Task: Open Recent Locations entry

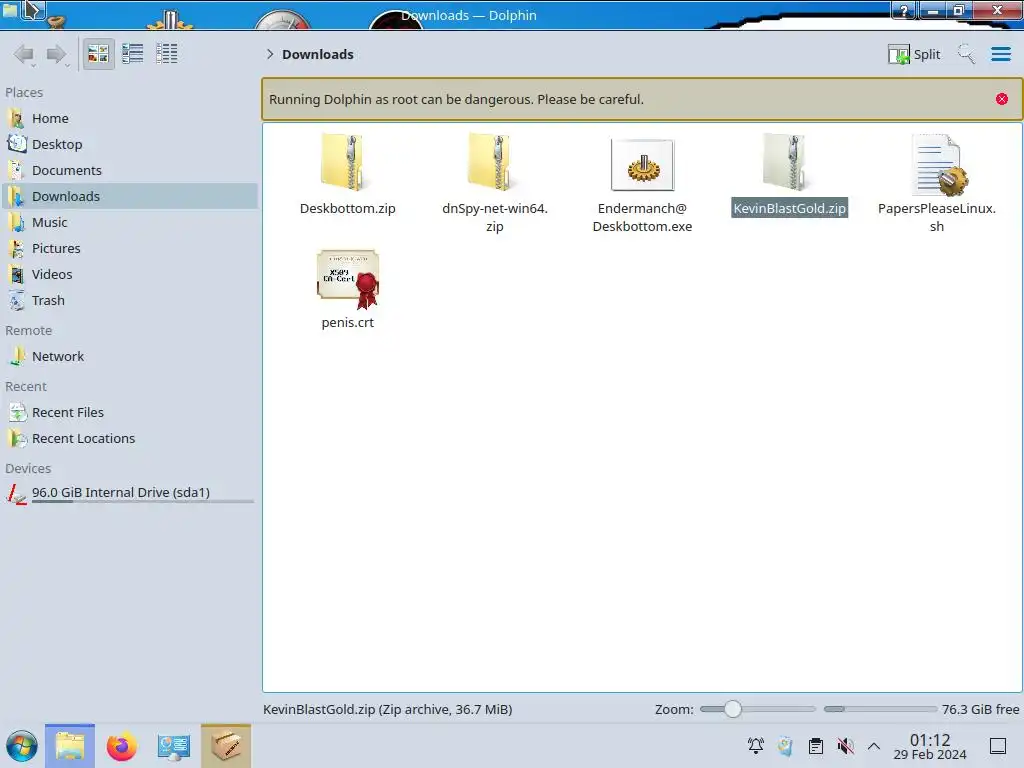Action: tap(130, 439)
